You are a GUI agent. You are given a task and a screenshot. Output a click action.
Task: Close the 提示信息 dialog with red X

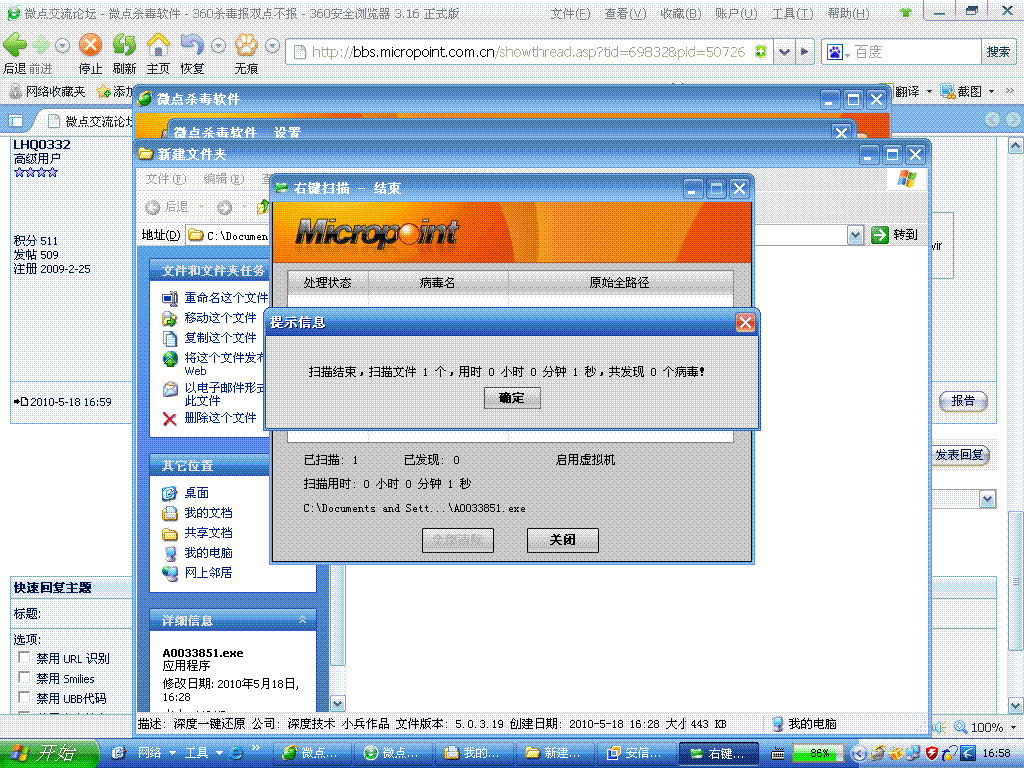(x=745, y=322)
